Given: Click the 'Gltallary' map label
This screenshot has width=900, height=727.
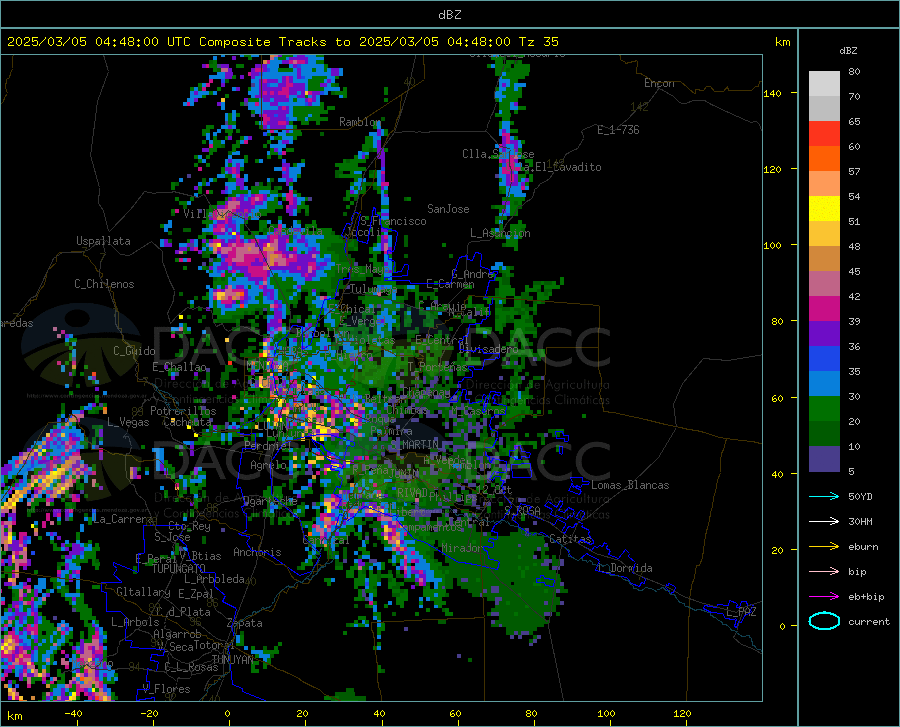Looking at the screenshot, I should (x=143, y=592).
